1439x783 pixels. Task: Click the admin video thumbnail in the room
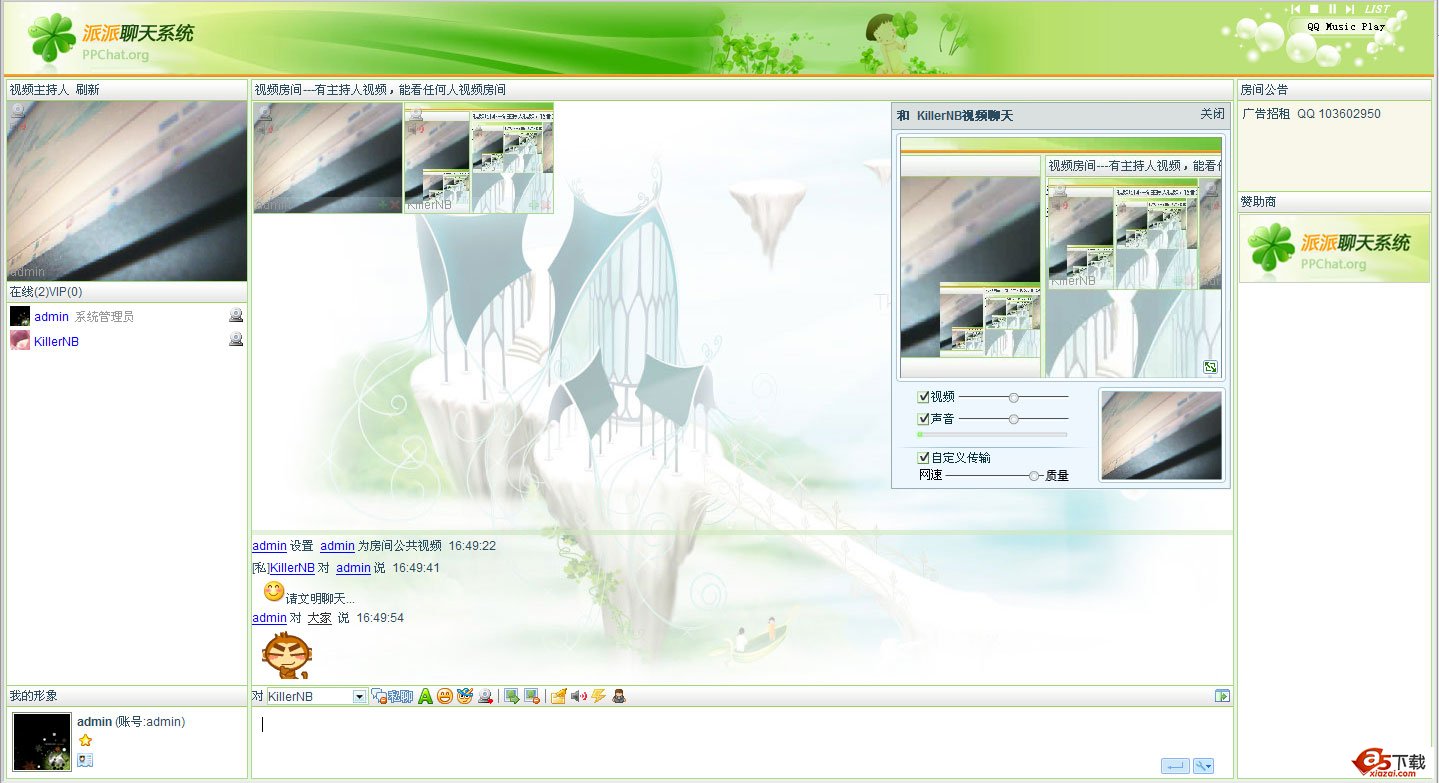(x=327, y=158)
